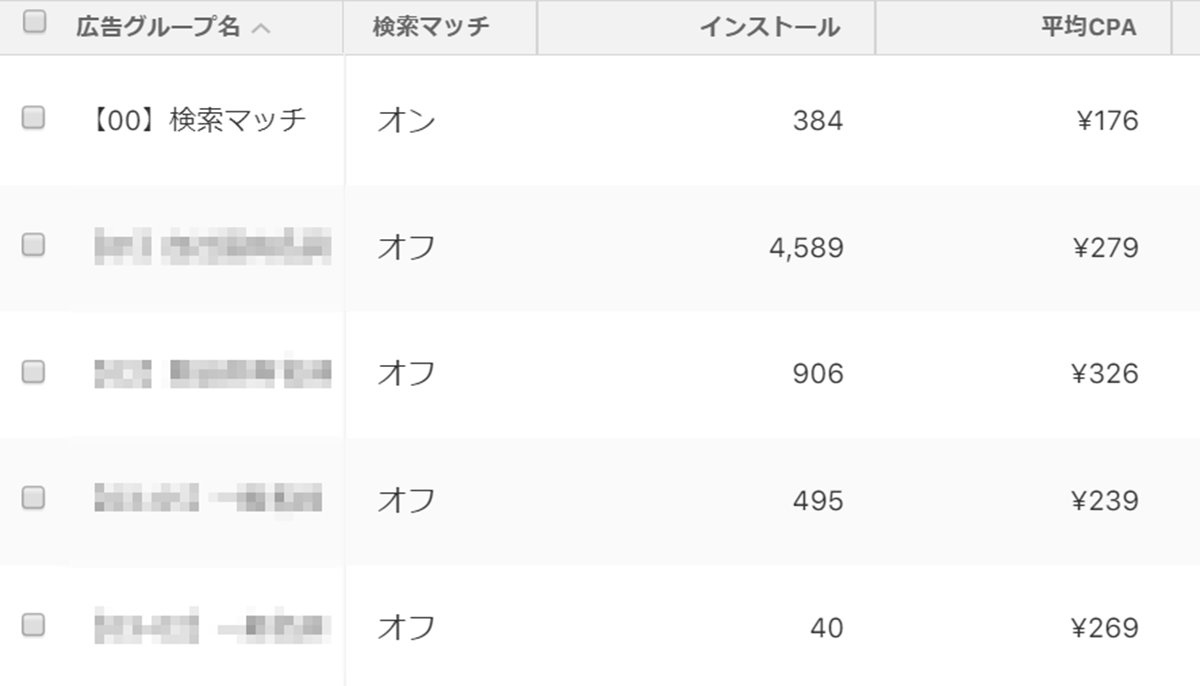Tick the select-all checkbox in header
Screen dimensions: 1200x686
pyautogui.click(x=34, y=23)
